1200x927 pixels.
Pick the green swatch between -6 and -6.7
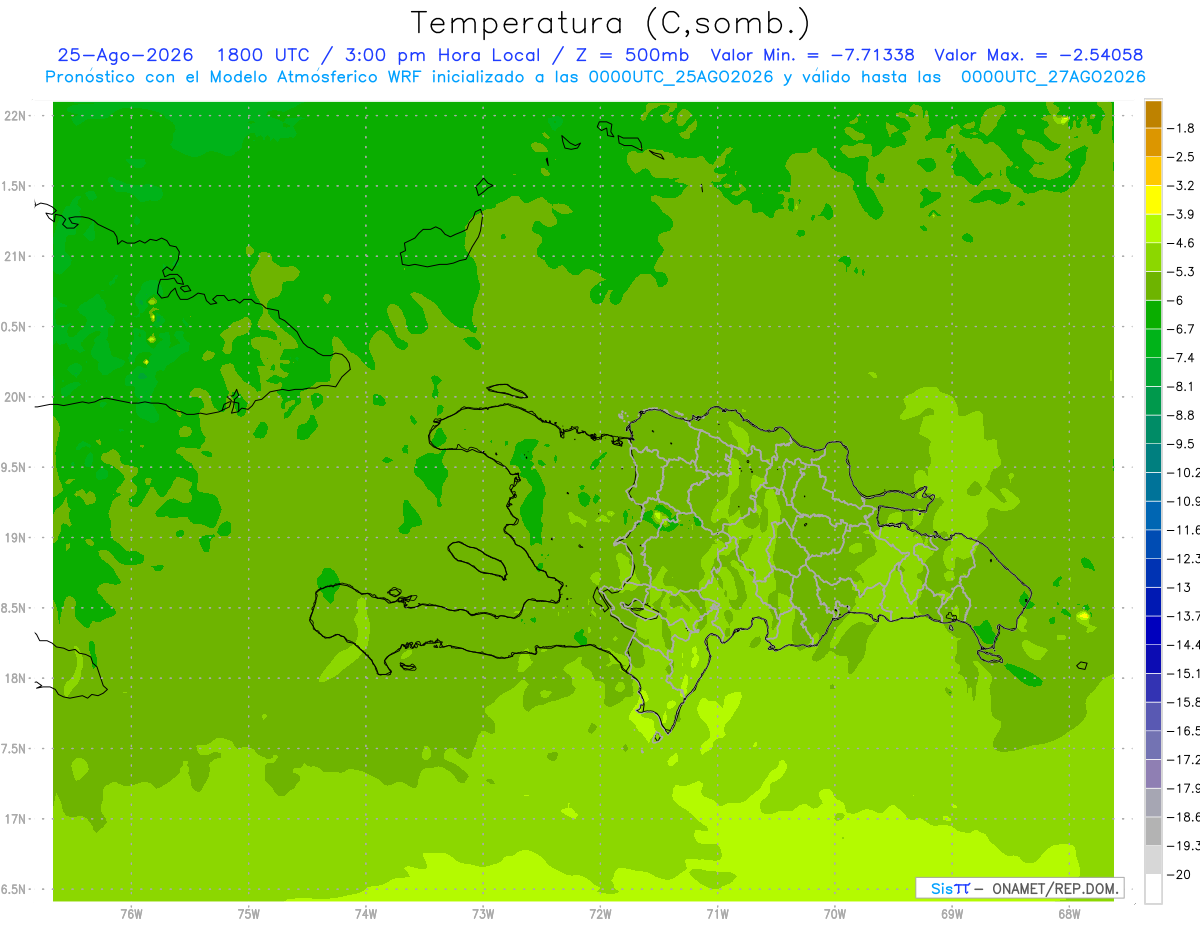tap(1153, 314)
